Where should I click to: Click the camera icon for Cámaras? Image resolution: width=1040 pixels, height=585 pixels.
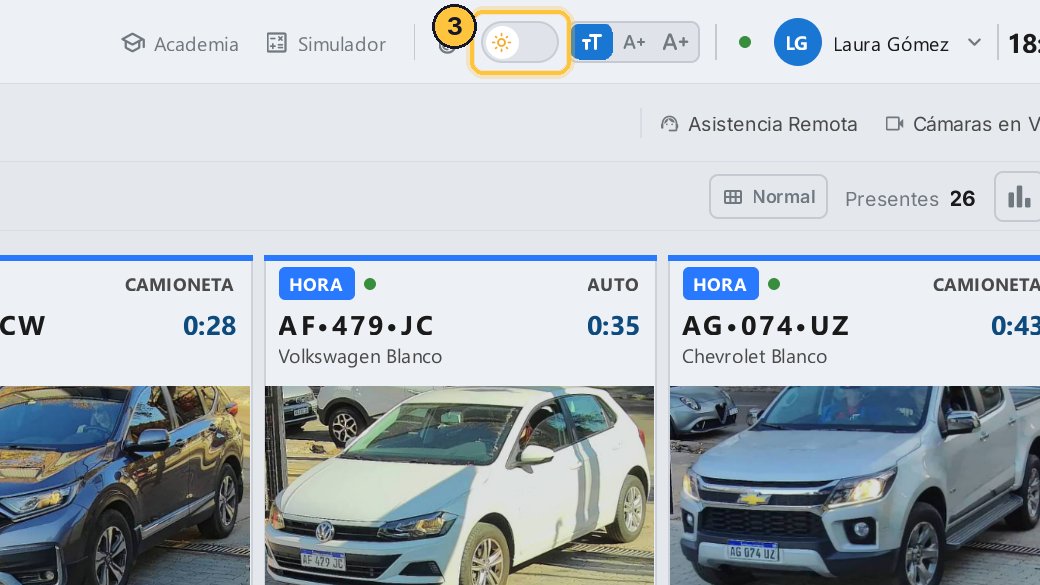point(895,124)
